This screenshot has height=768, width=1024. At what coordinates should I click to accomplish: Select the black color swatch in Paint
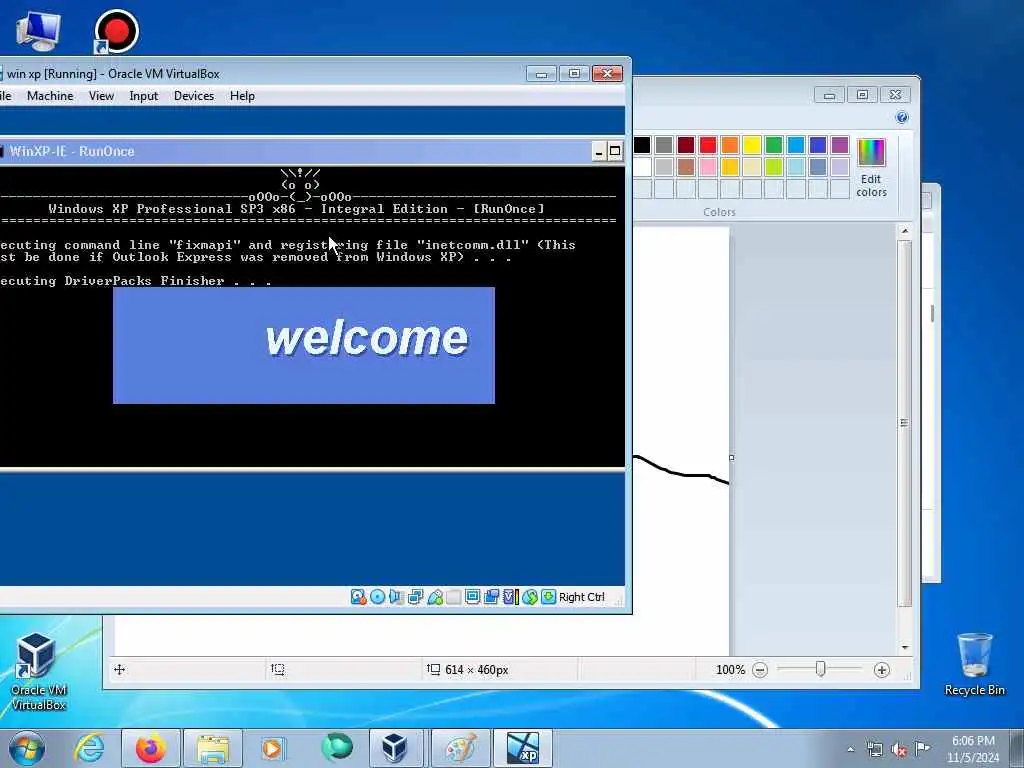click(x=642, y=145)
